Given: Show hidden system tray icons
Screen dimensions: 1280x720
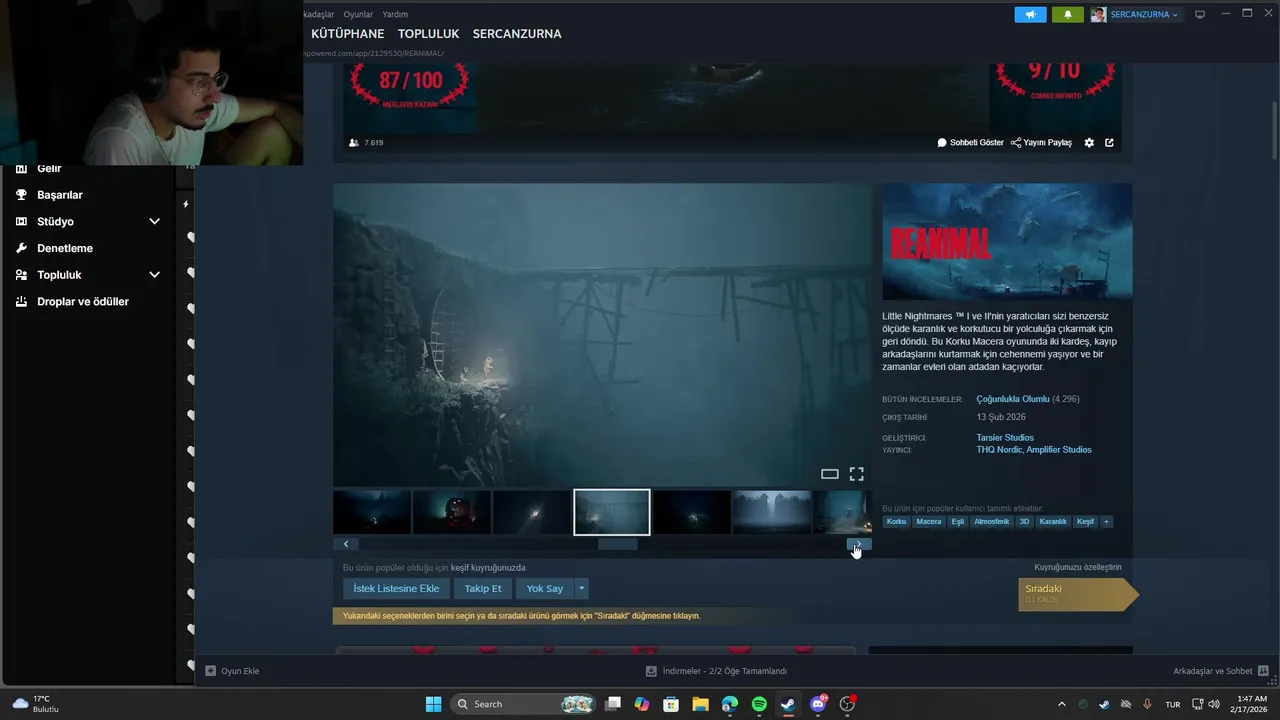Looking at the screenshot, I should tap(1061, 704).
